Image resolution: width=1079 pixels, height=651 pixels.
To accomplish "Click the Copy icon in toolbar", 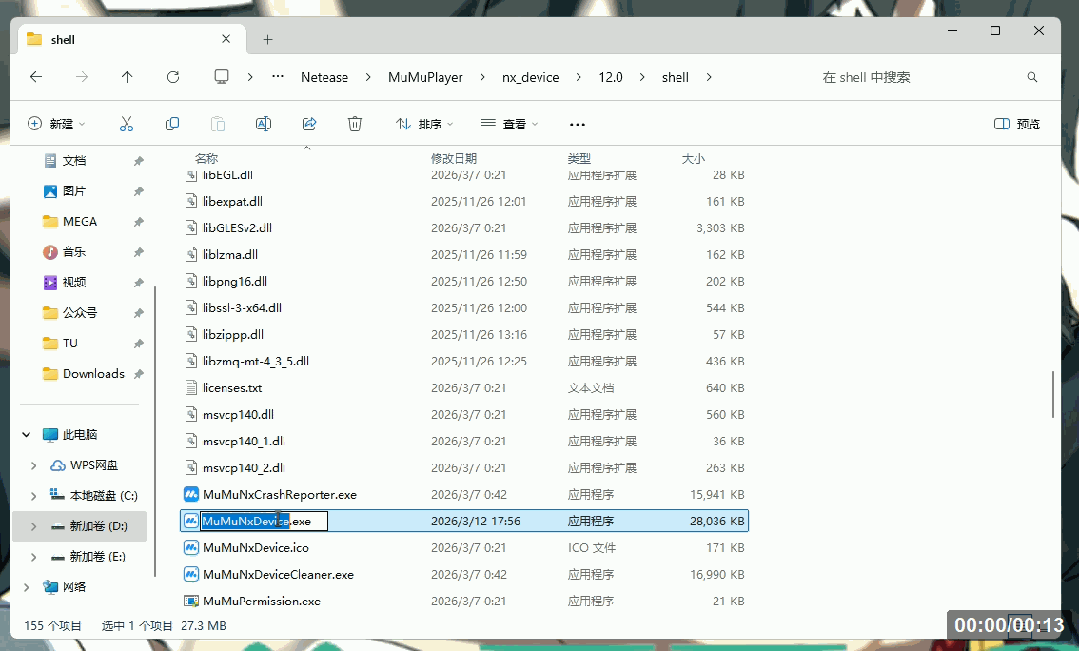I will (172, 124).
